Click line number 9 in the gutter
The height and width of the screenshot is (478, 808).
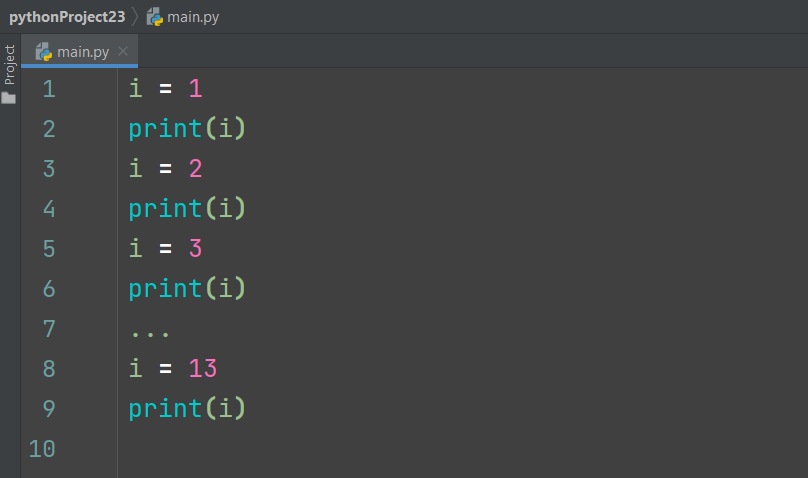(x=49, y=408)
